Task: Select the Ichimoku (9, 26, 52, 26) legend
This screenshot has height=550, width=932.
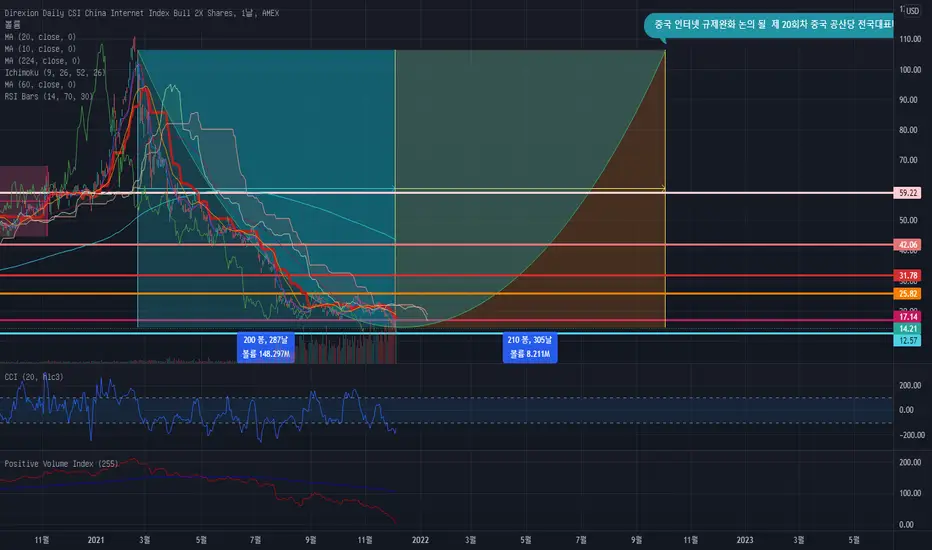Action: pos(55,73)
